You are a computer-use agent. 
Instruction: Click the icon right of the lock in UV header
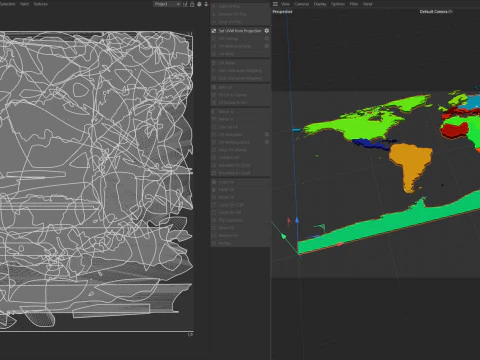pos(199,4)
